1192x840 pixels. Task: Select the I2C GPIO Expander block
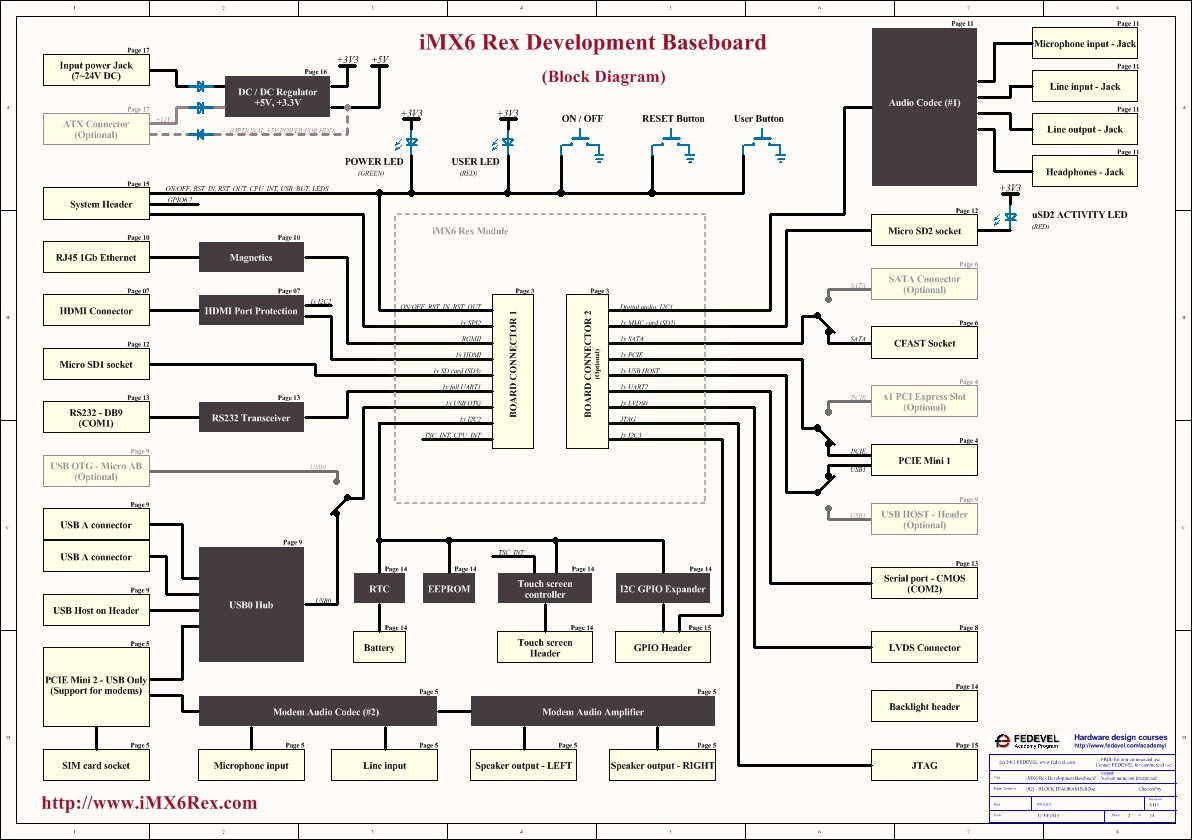[662, 588]
